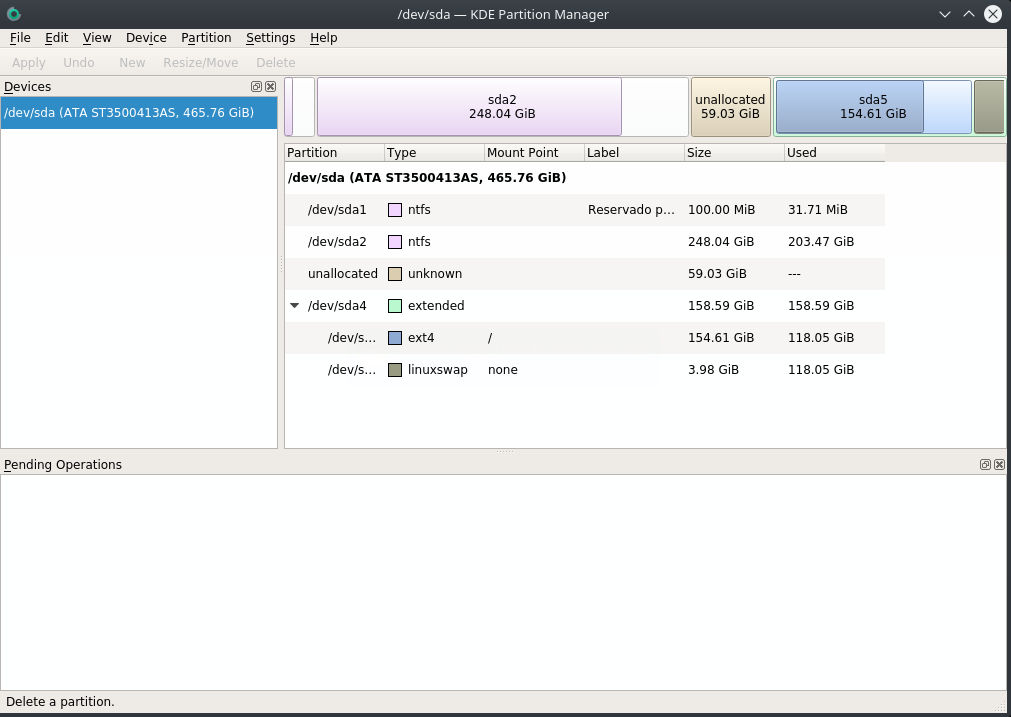Select the sda2 248.04 GiB partition block
Image resolution: width=1011 pixels, height=717 pixels.
point(501,107)
